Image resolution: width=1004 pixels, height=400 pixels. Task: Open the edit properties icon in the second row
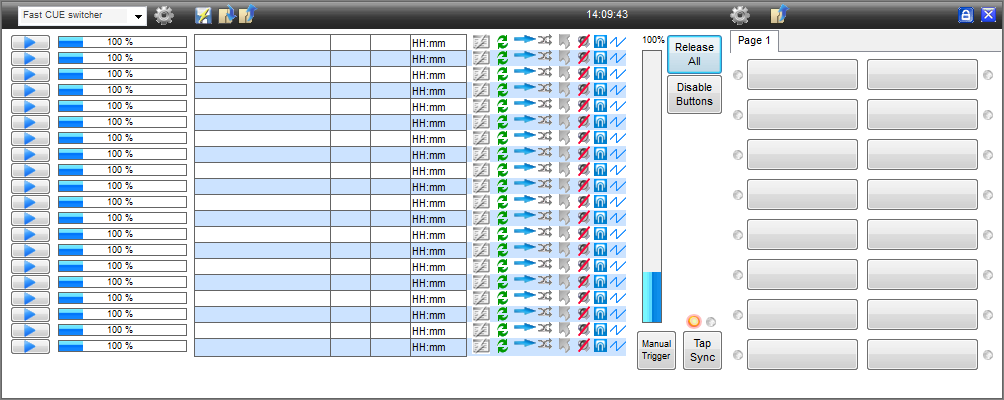pyautogui.click(x=481, y=58)
